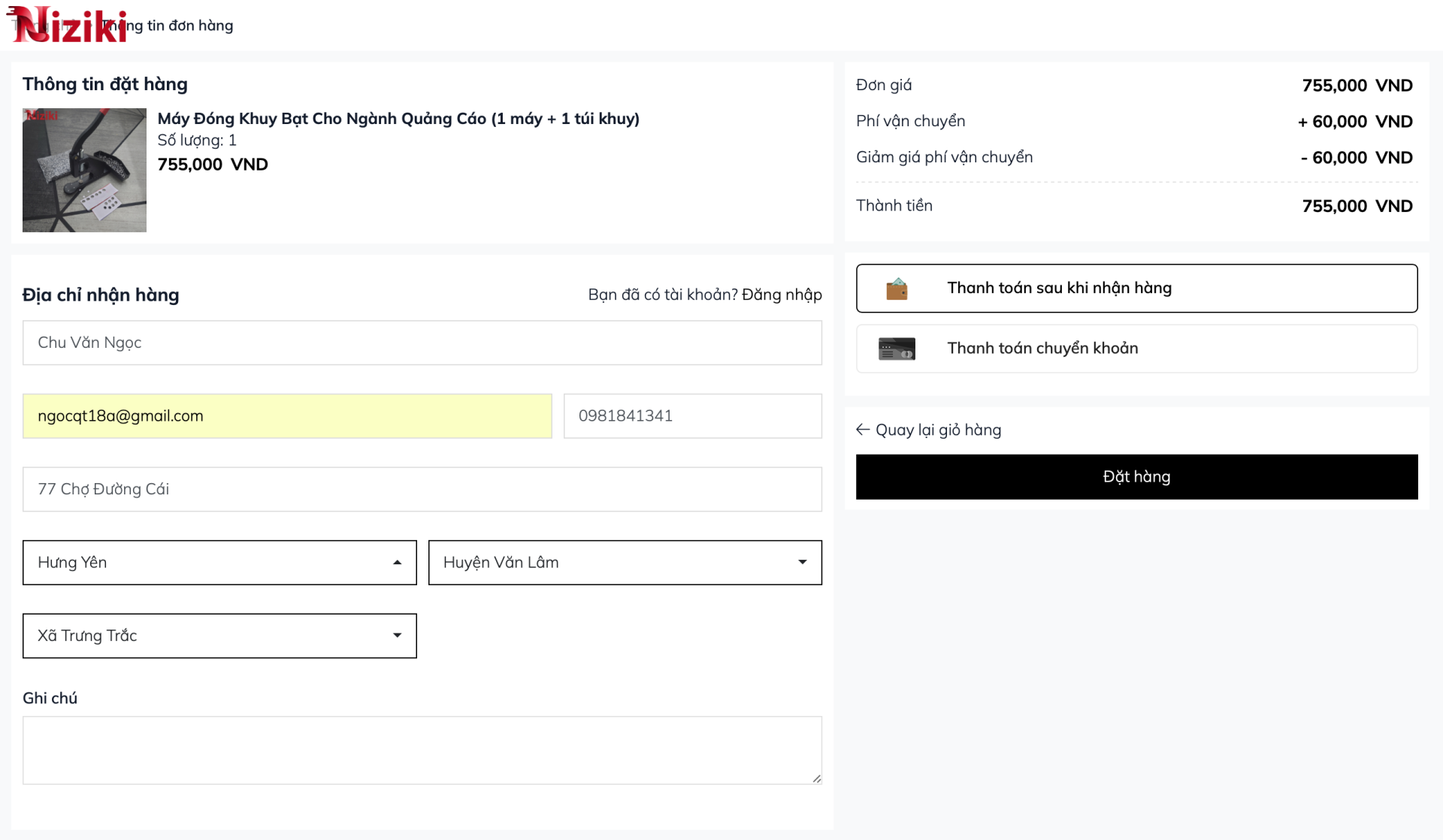The height and width of the screenshot is (840, 1443).
Task: Click the yellow highlighted email field
Action: [x=286, y=416]
